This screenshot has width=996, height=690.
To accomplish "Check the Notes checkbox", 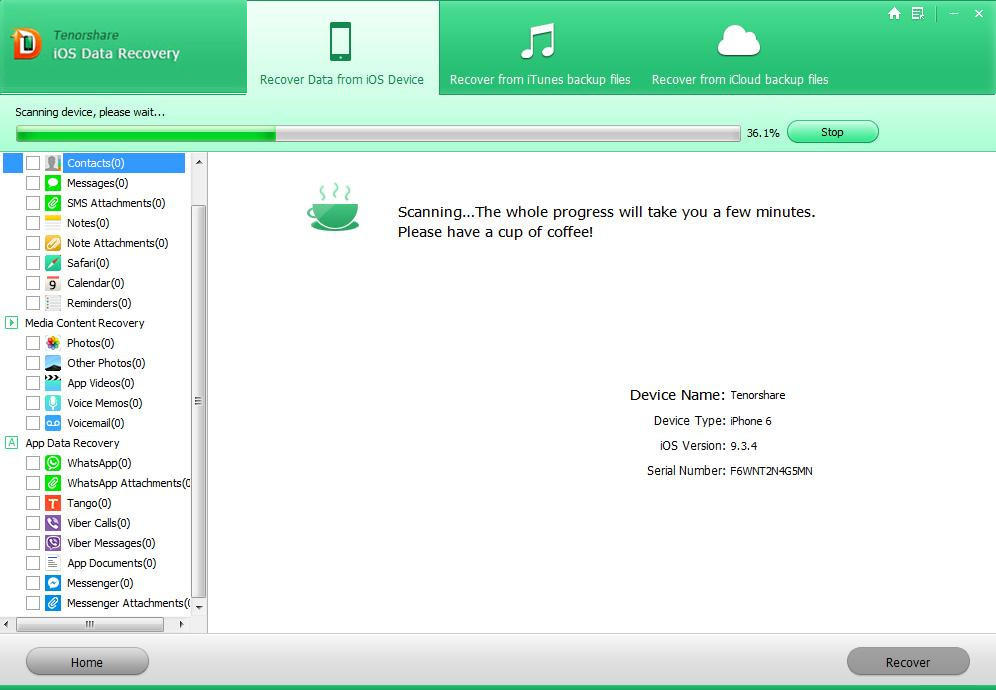I will 33,223.
